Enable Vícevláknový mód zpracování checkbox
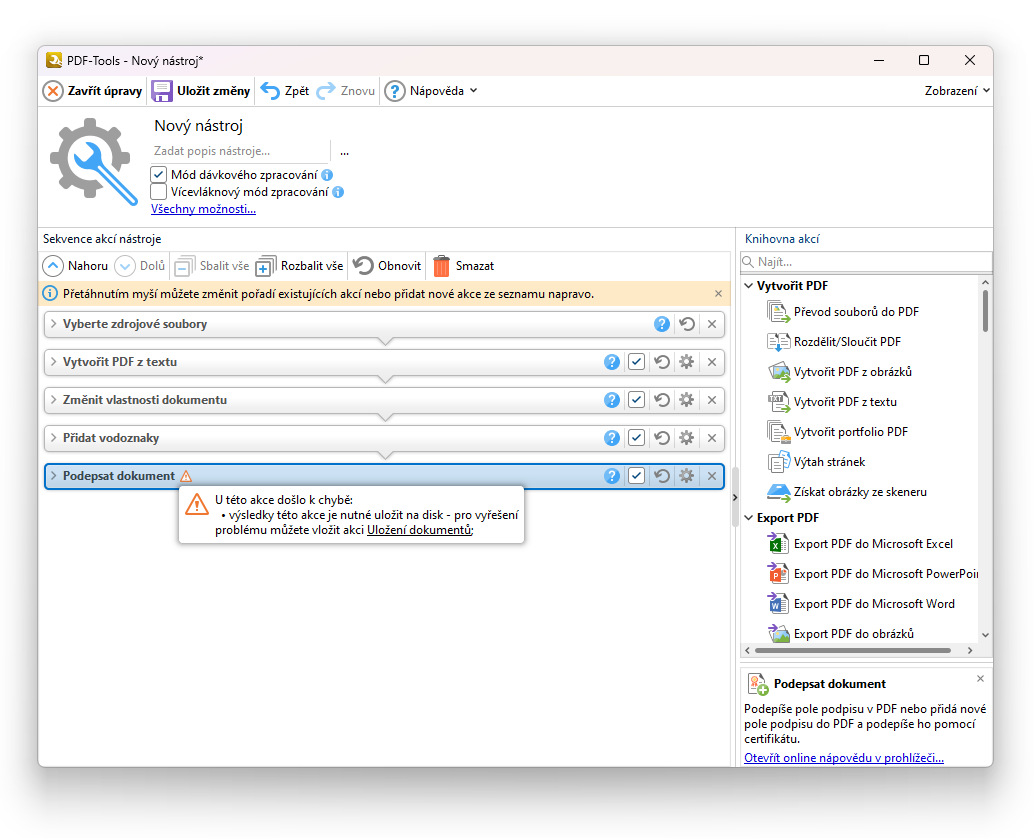The height and width of the screenshot is (838, 1034). [158, 192]
